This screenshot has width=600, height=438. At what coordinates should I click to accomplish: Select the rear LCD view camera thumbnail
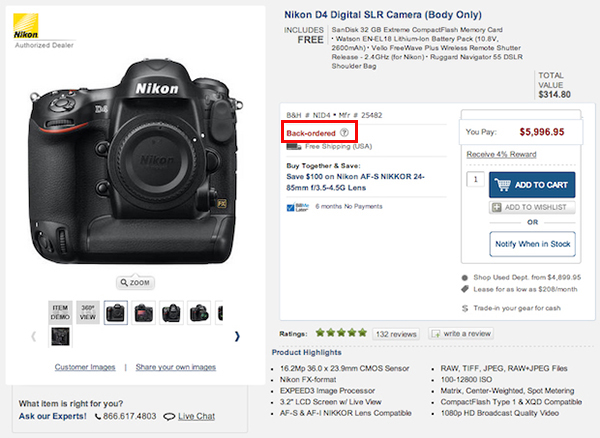pos(143,313)
